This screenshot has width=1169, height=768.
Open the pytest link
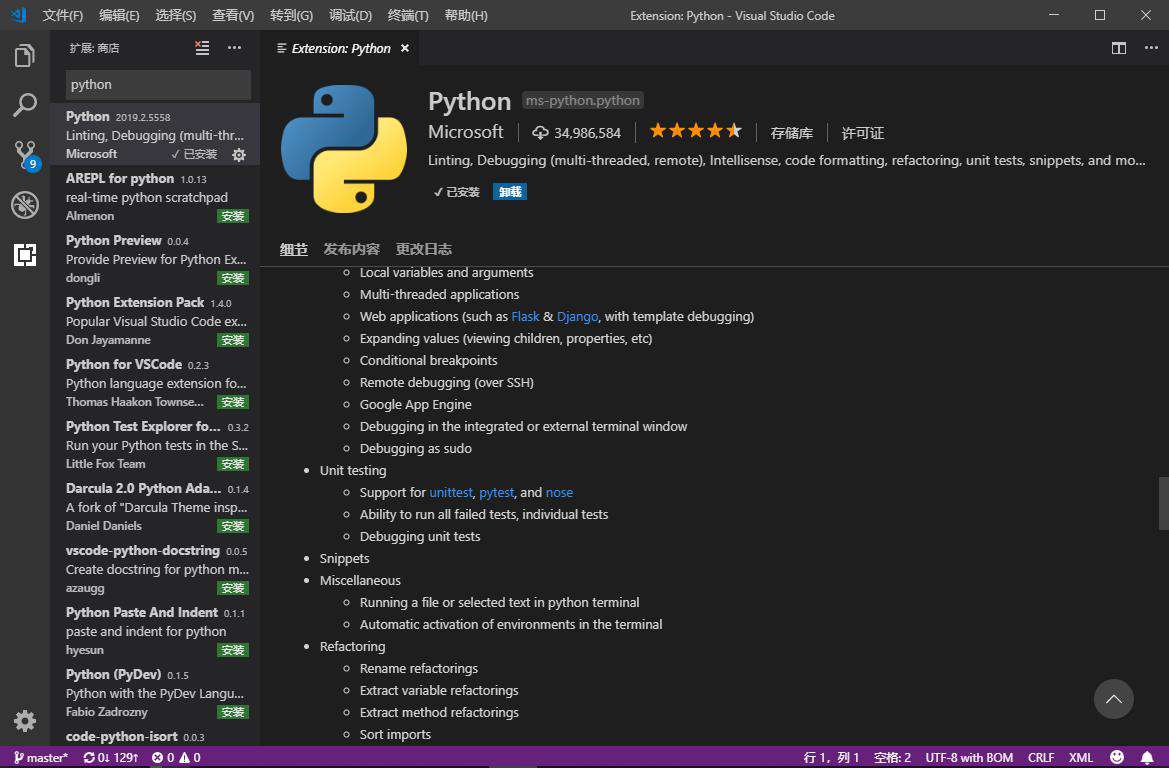(x=497, y=493)
